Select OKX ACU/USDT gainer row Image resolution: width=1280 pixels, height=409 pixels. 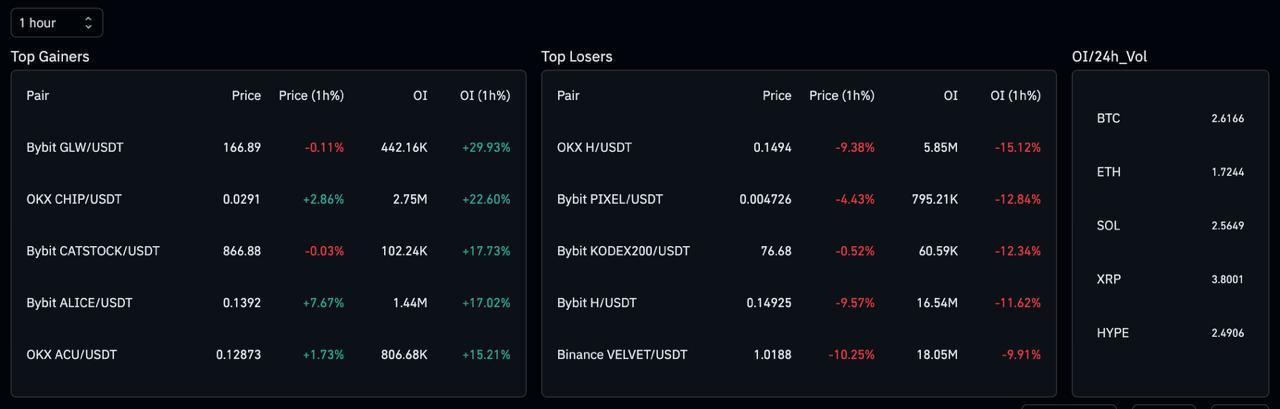pos(268,354)
